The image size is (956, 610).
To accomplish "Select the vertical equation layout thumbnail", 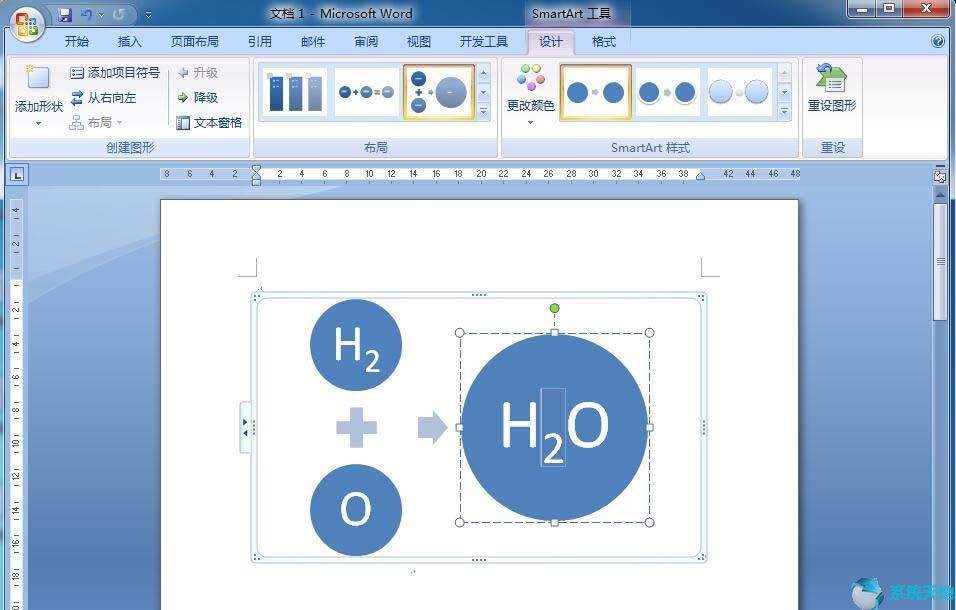I will (438, 93).
